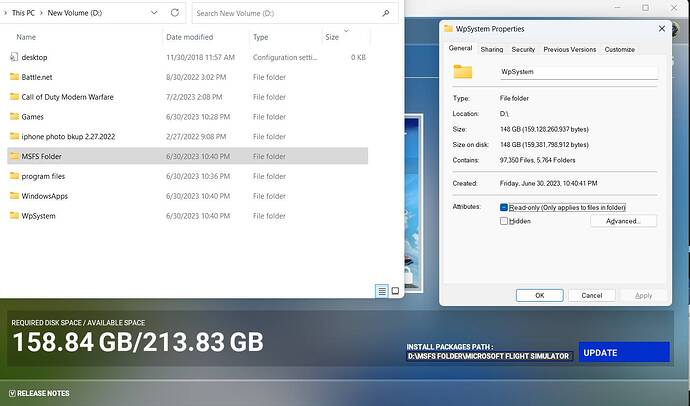The width and height of the screenshot is (690, 406).
Task: Sort by the Size column header
Action: coord(332,37)
